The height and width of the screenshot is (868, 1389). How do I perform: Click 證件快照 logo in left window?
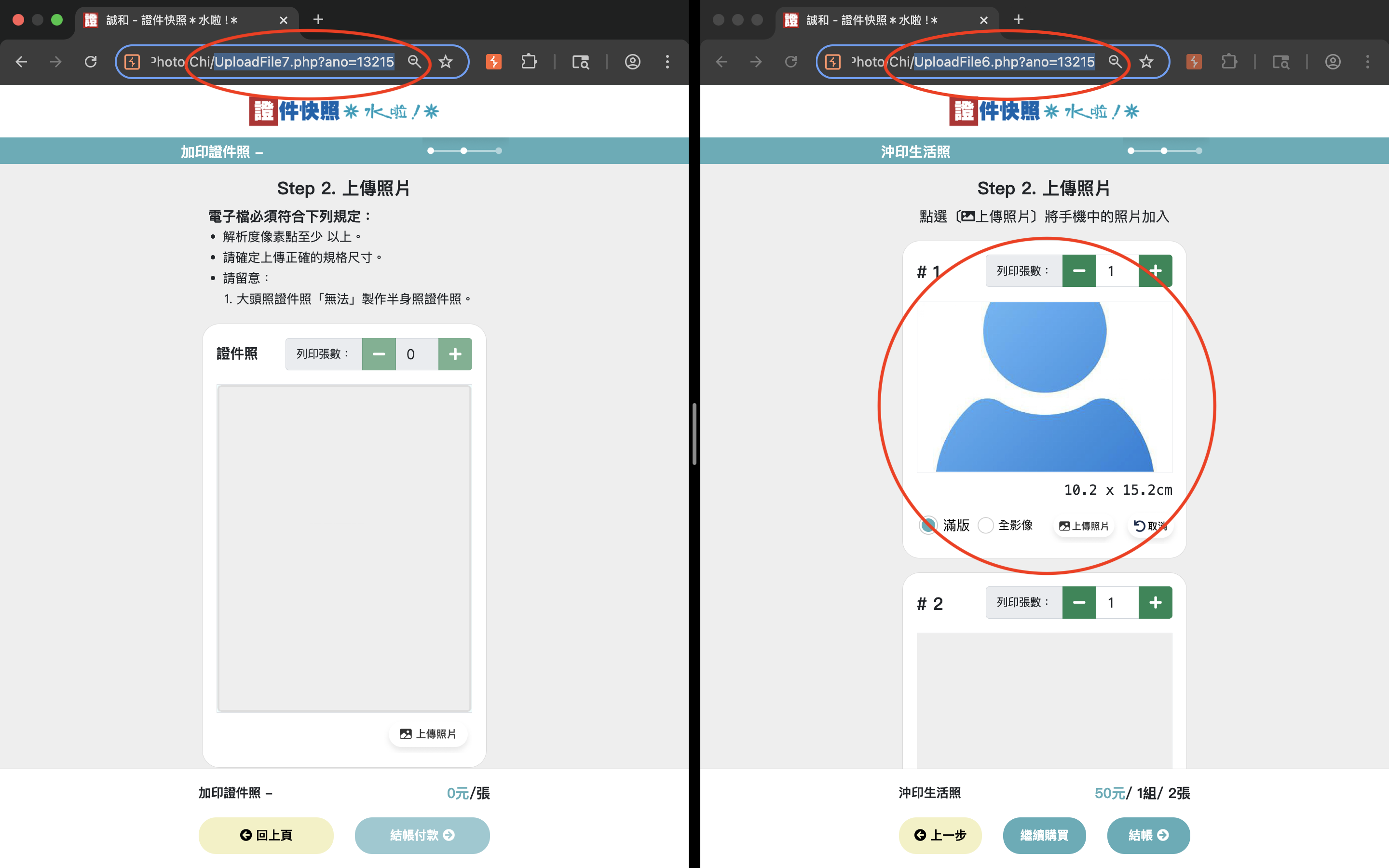pos(344,111)
